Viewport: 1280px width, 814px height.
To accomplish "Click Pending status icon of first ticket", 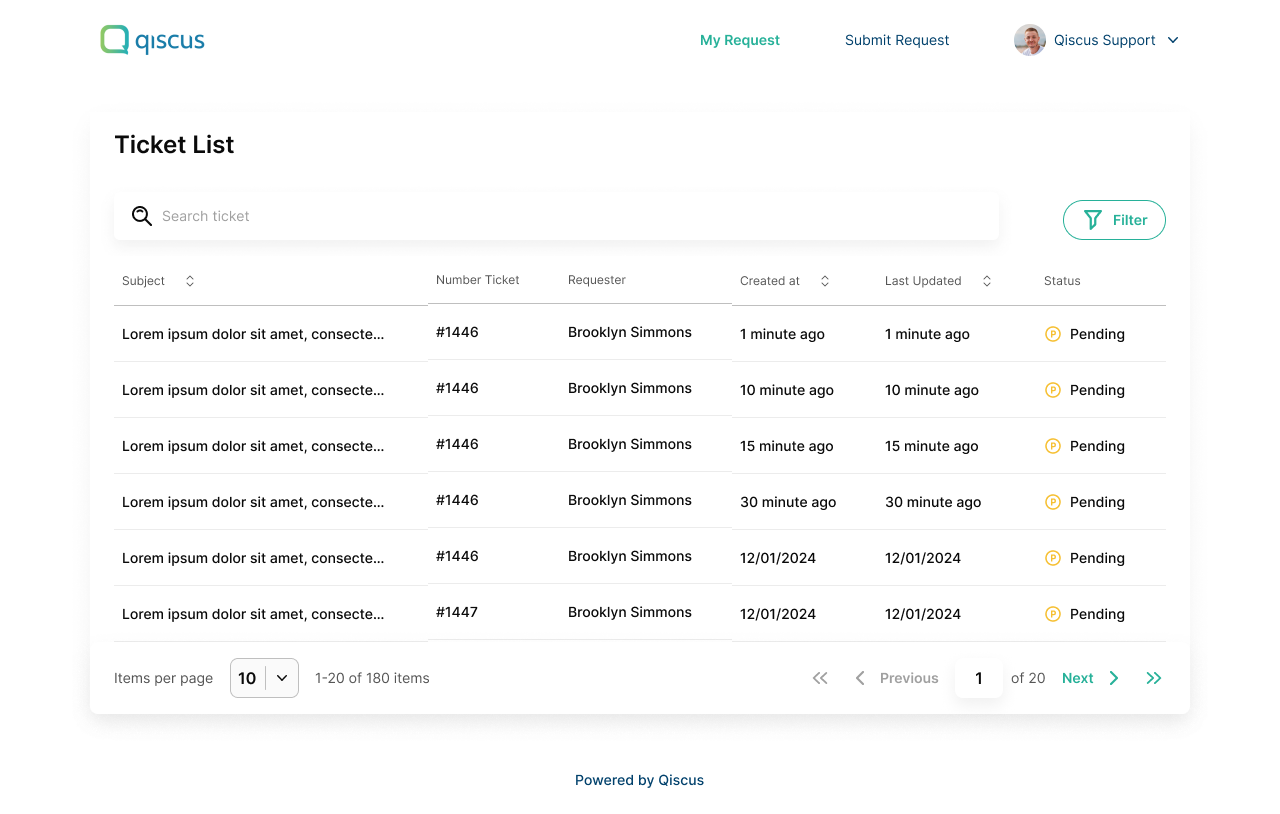I will [1052, 334].
